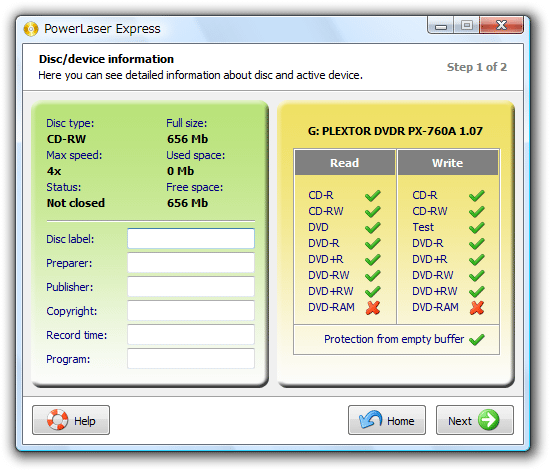Click the Help button
Screen dimensions: 550x470
click(71, 420)
